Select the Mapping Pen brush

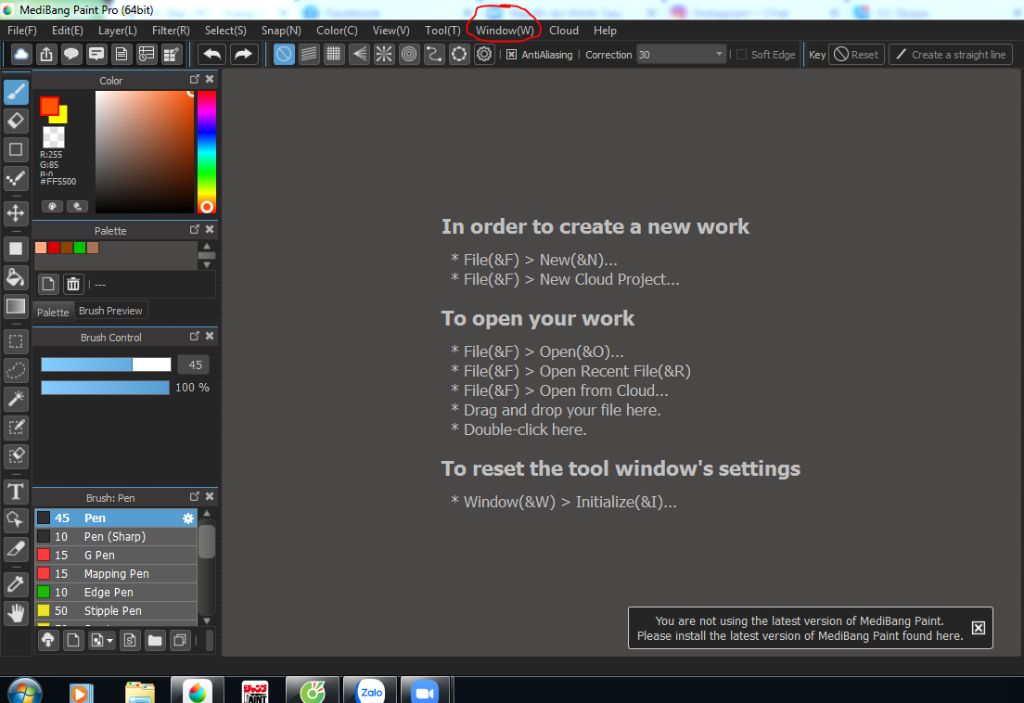[x=116, y=574]
